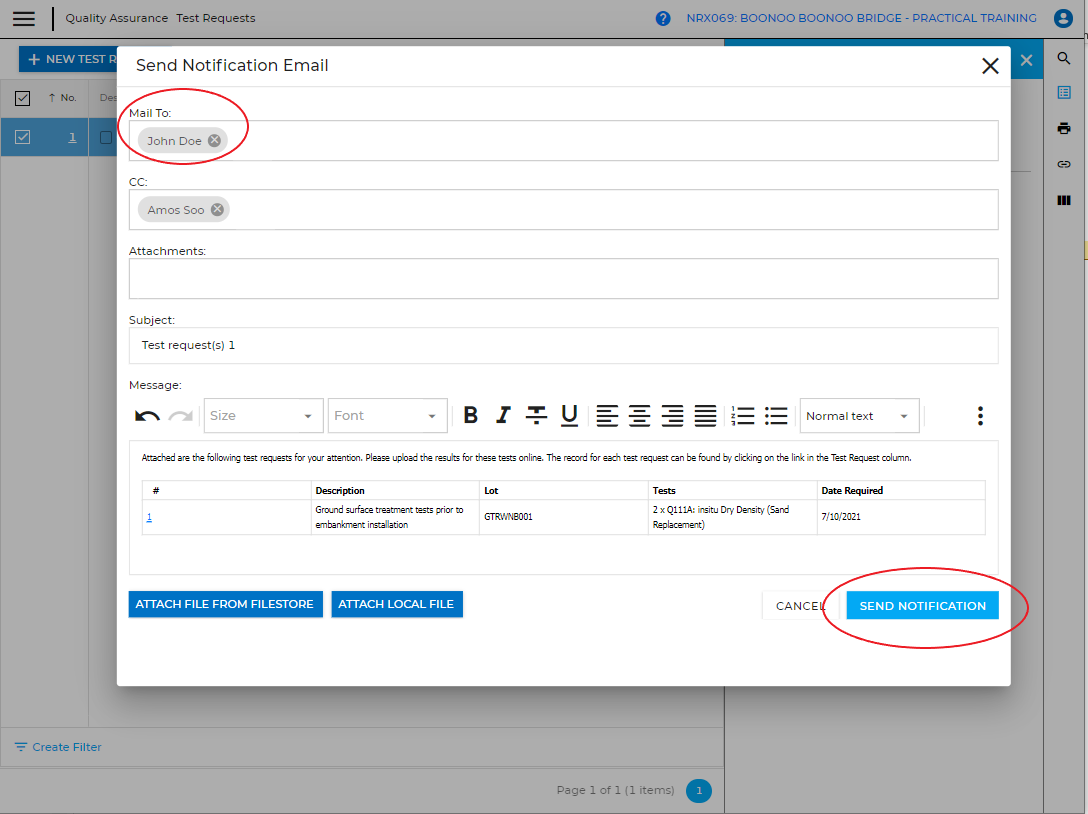This screenshot has width=1088, height=814.
Task: Remove John Doe from Mail To
Action: (x=214, y=141)
